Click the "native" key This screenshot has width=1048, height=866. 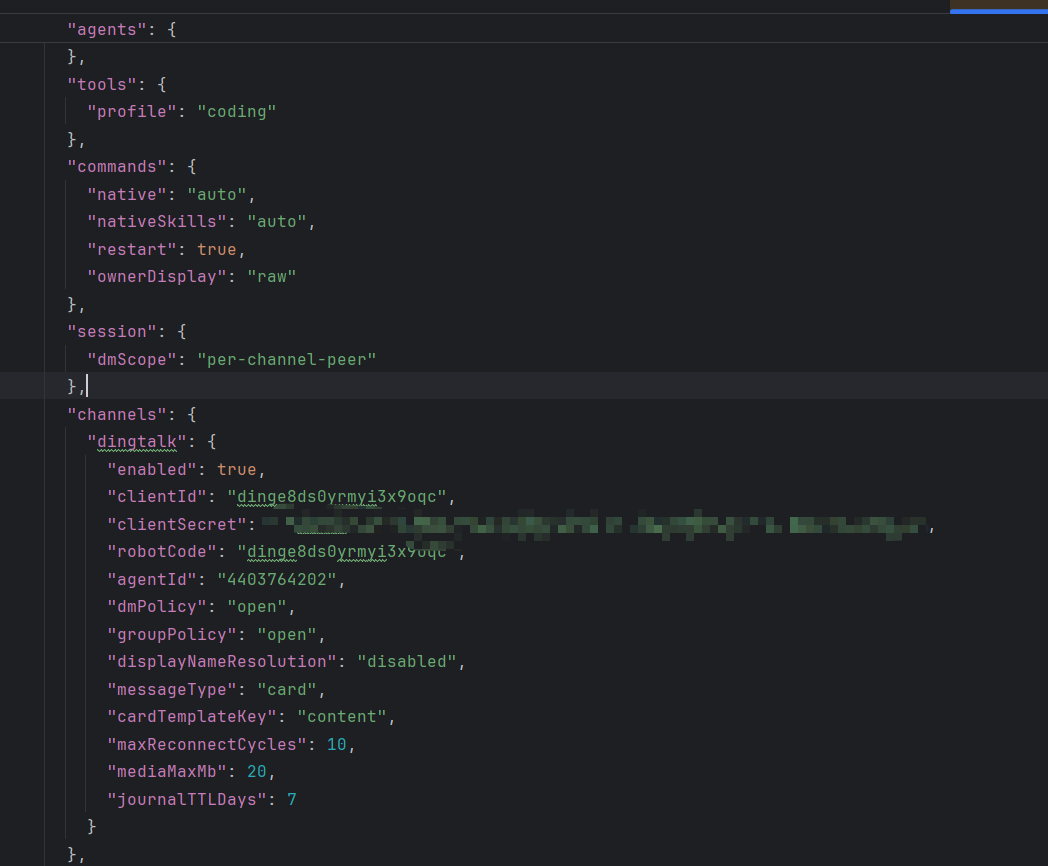127,194
